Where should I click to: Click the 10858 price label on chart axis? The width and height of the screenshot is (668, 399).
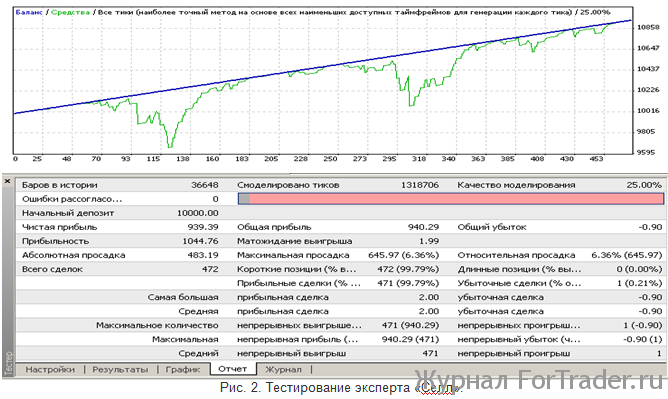pos(648,27)
